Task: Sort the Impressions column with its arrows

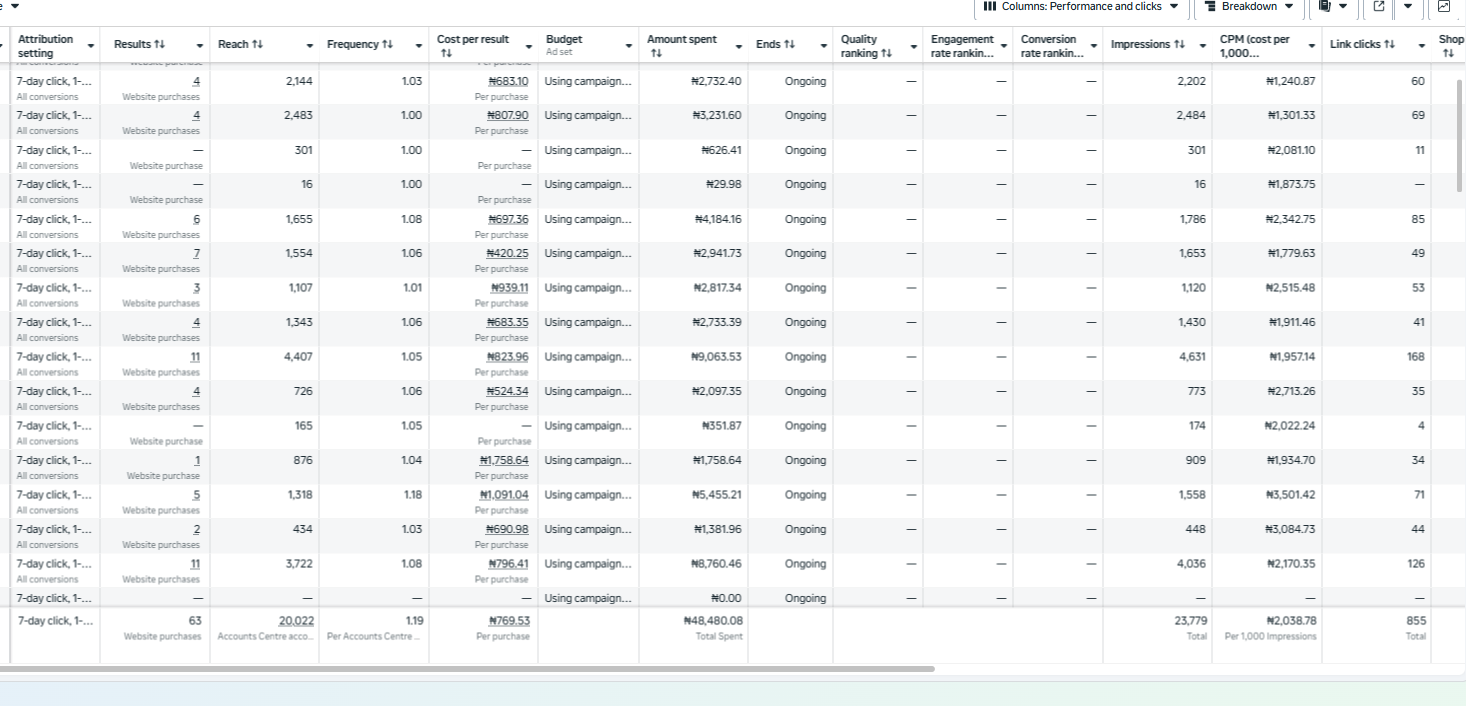Action: (x=1178, y=45)
